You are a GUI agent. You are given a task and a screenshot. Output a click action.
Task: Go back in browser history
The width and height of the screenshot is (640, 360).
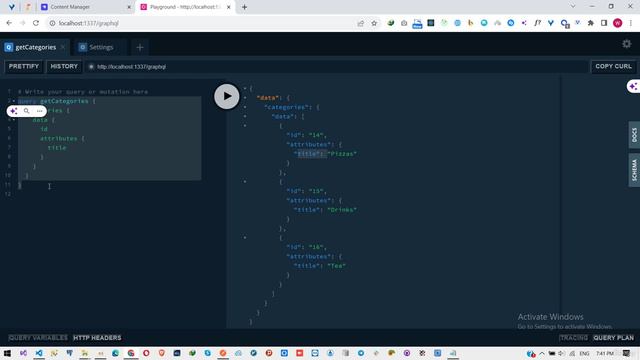click(9, 23)
